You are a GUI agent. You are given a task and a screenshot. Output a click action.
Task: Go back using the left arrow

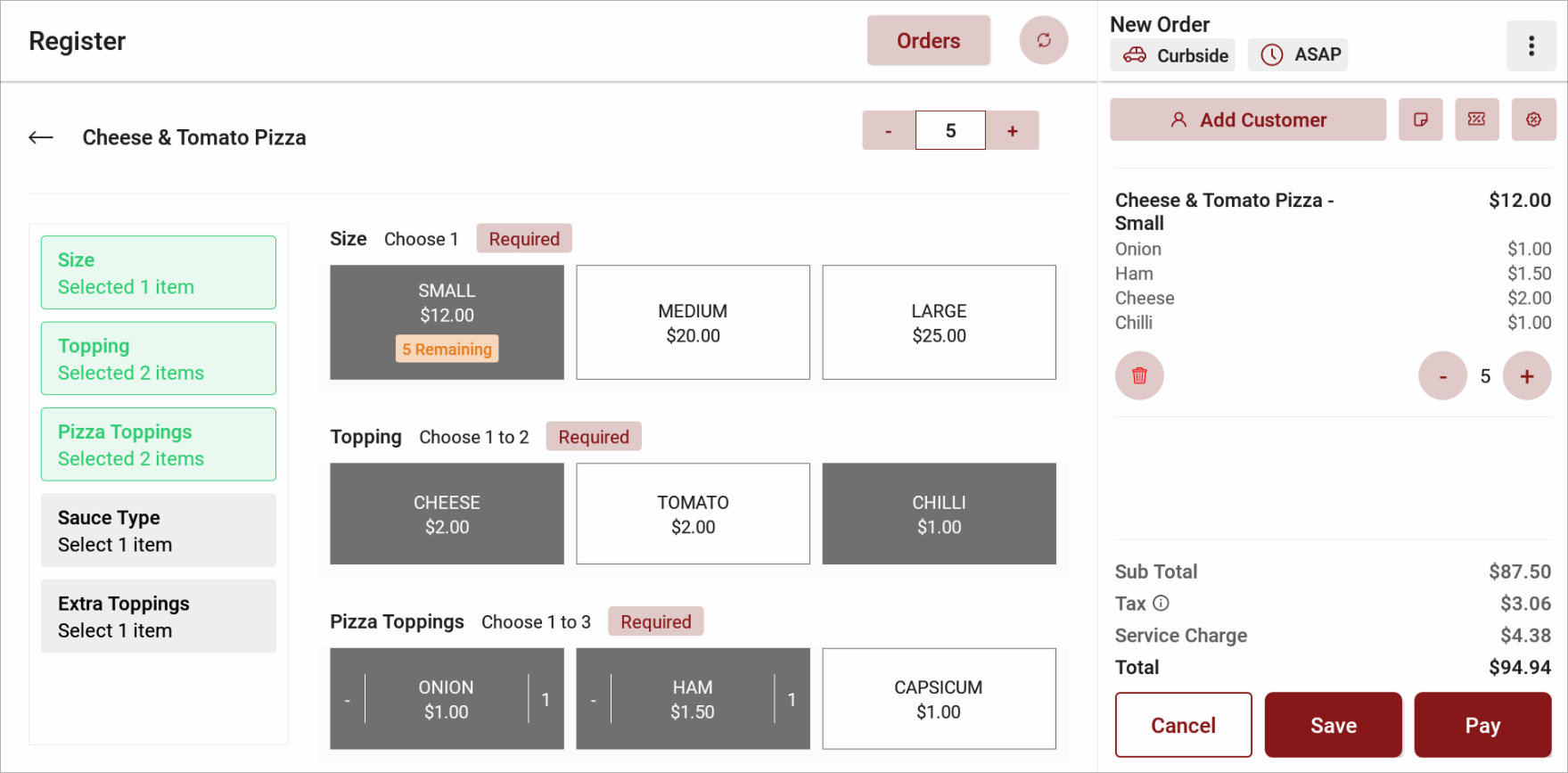[x=41, y=137]
